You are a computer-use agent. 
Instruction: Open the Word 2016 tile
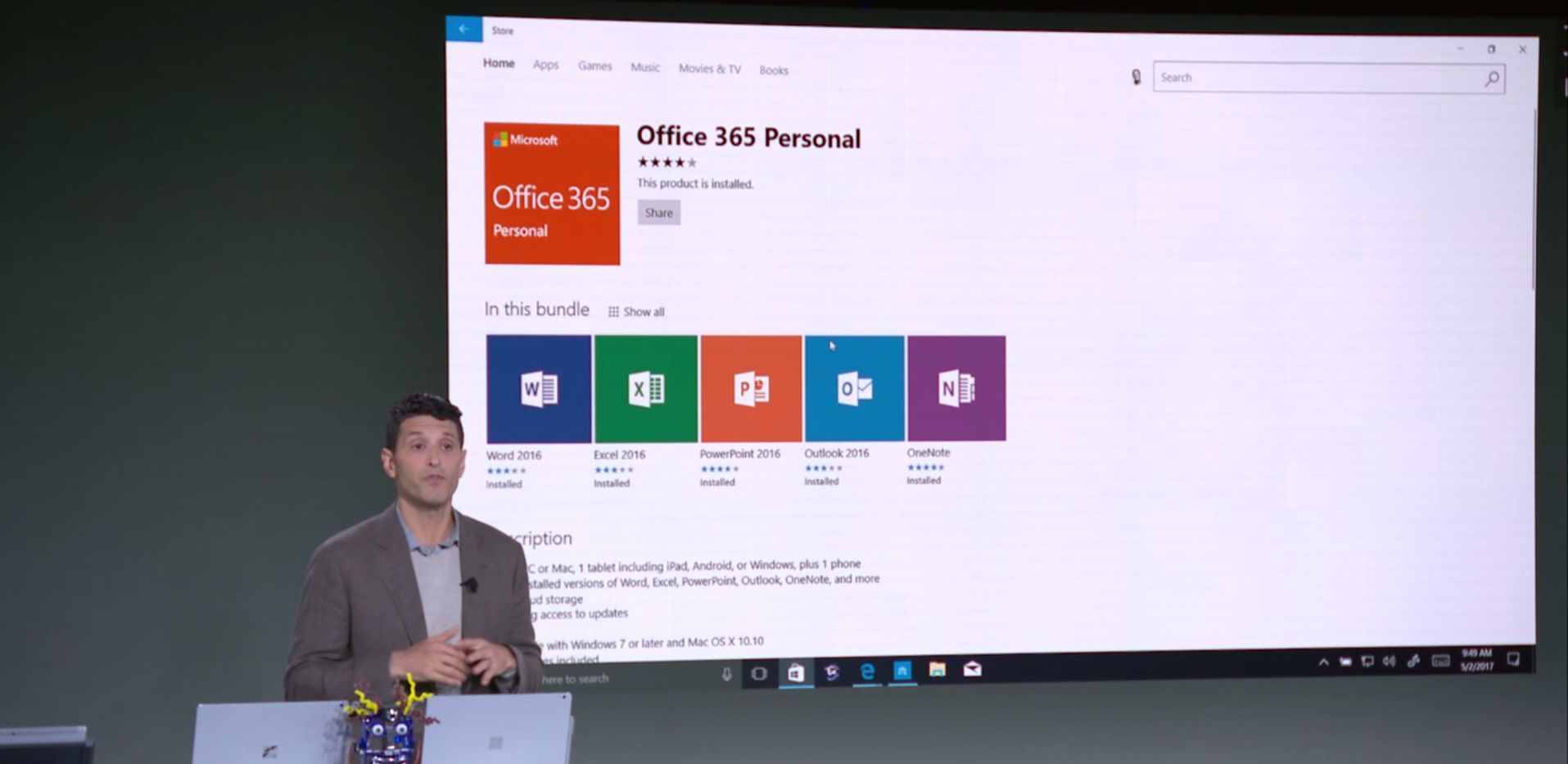click(538, 389)
